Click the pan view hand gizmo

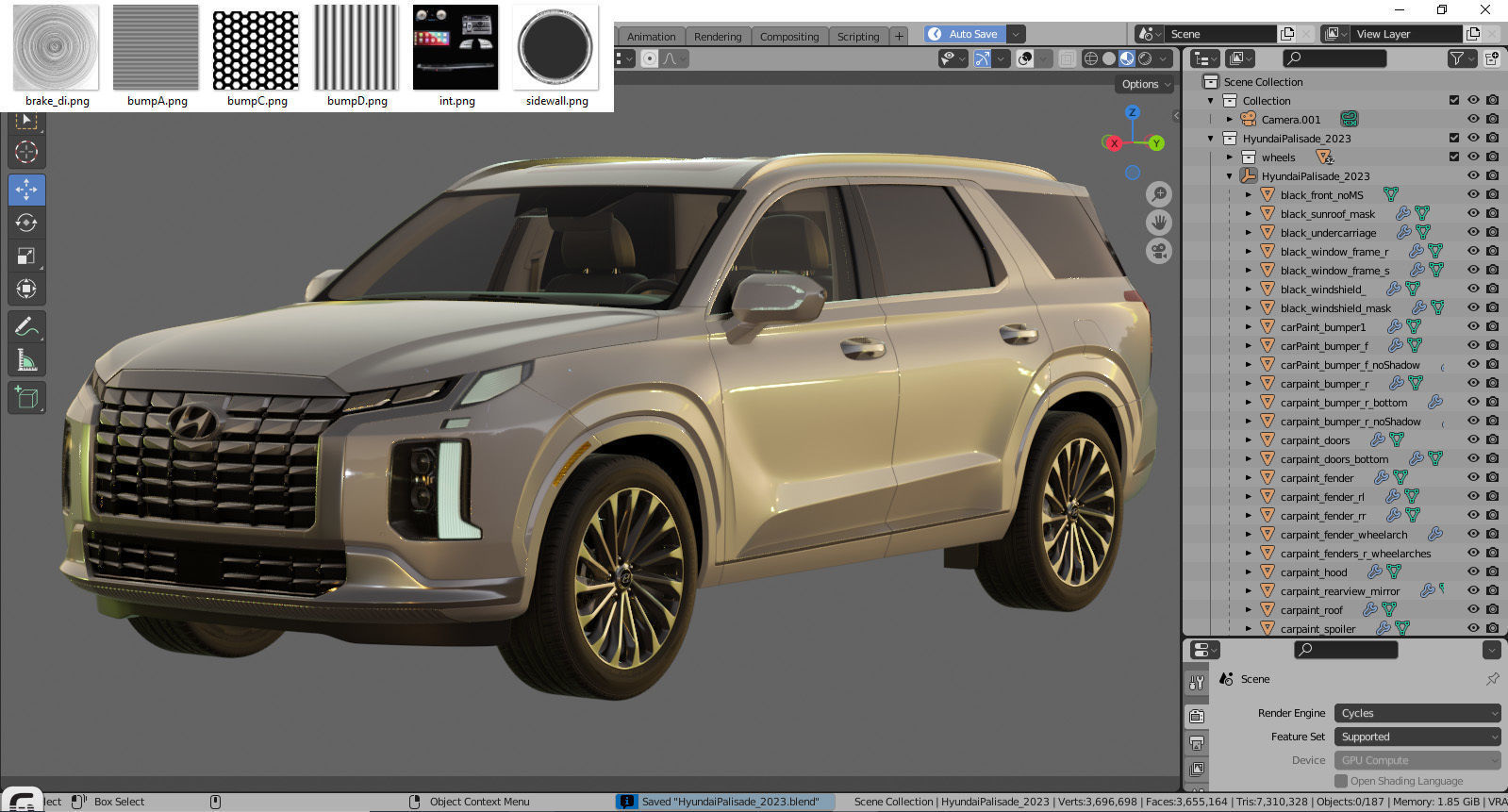click(x=1159, y=223)
